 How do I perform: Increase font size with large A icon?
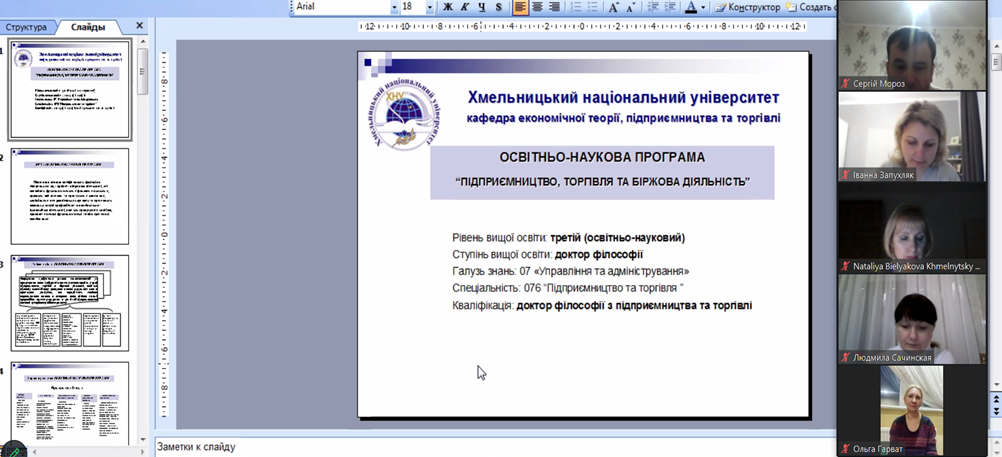point(614,7)
